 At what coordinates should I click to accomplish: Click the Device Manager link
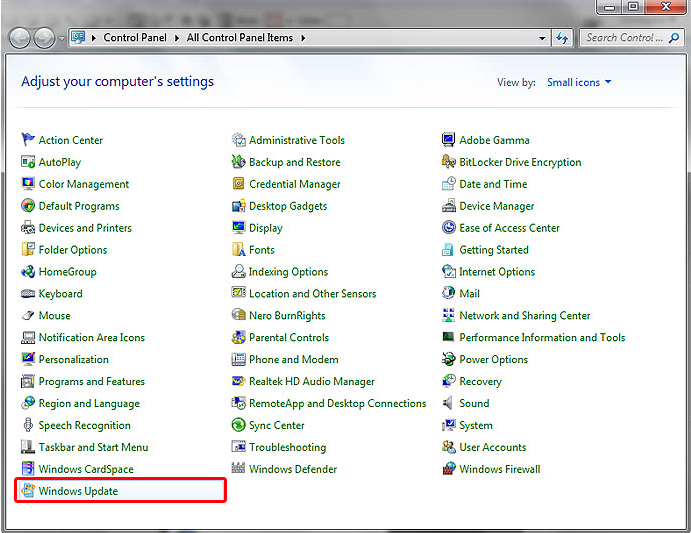click(x=496, y=206)
